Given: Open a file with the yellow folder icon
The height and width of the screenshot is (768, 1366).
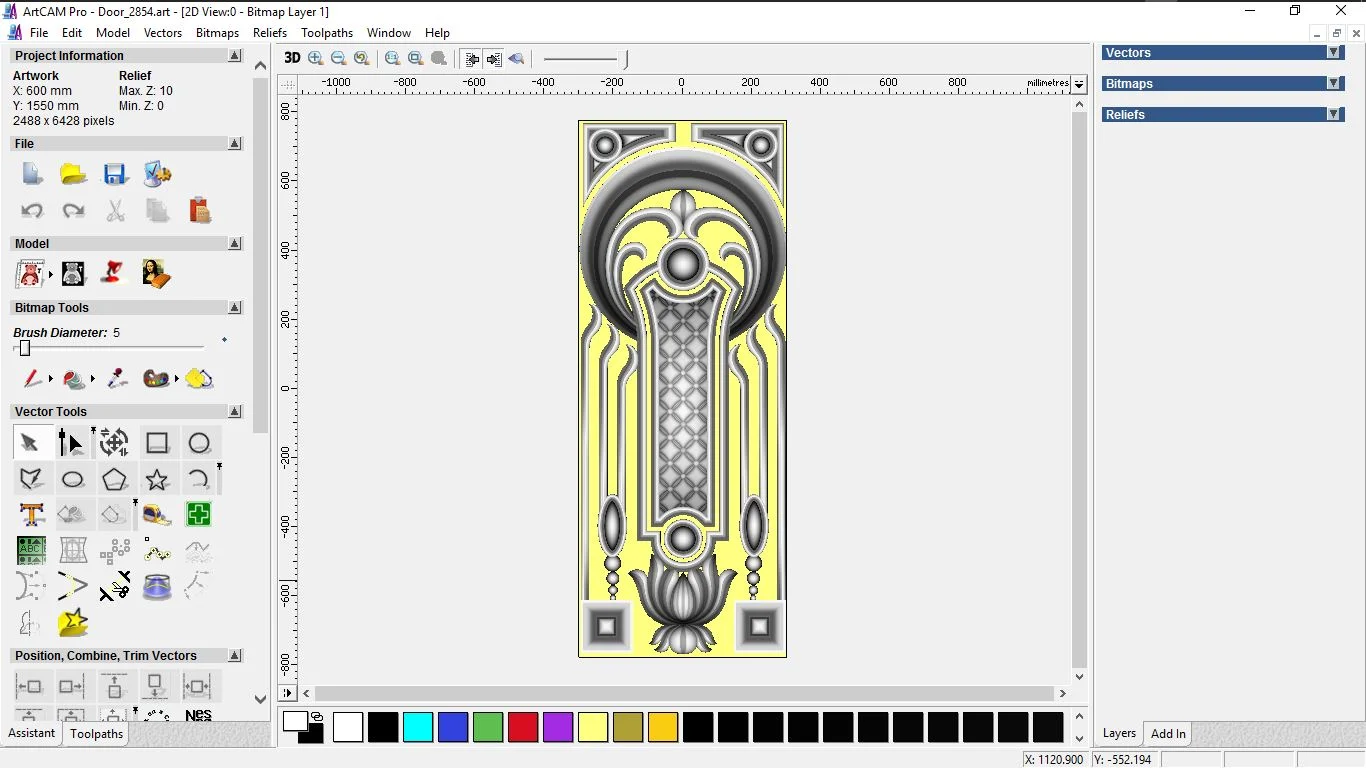Looking at the screenshot, I should click(73, 175).
